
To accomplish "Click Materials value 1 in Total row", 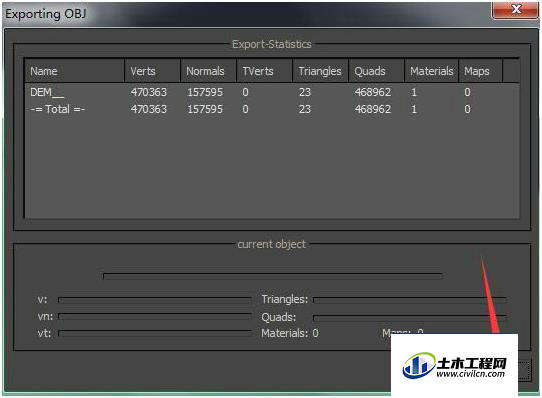I will tap(414, 109).
